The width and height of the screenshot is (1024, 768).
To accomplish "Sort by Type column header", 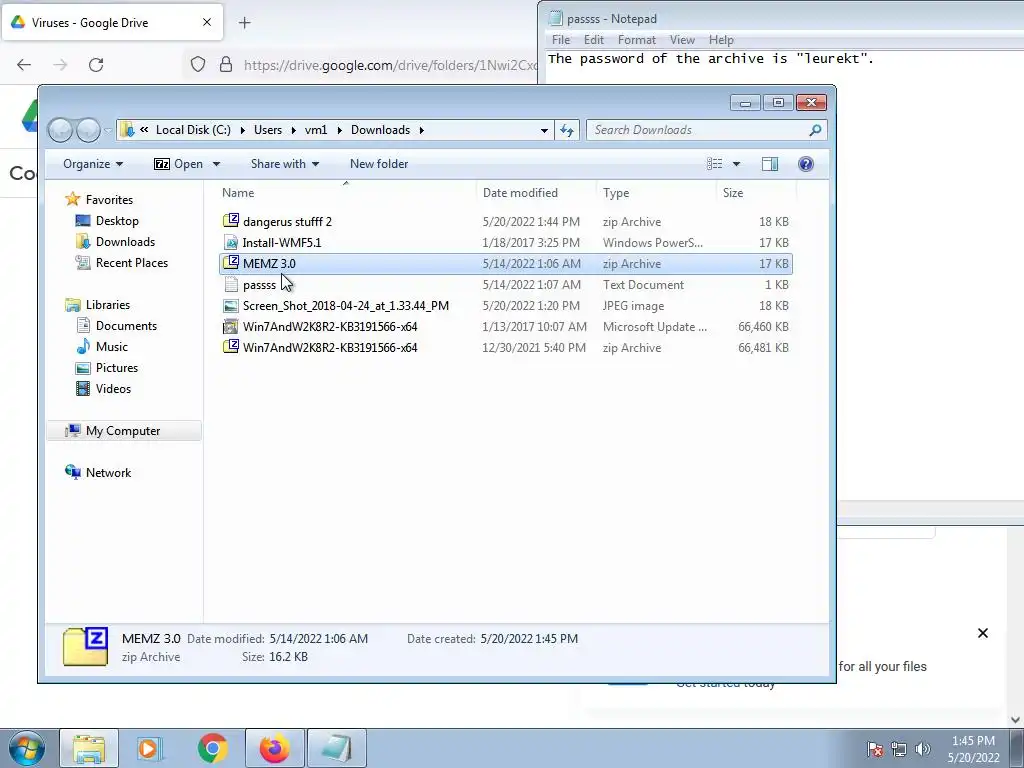I will pos(656,193).
